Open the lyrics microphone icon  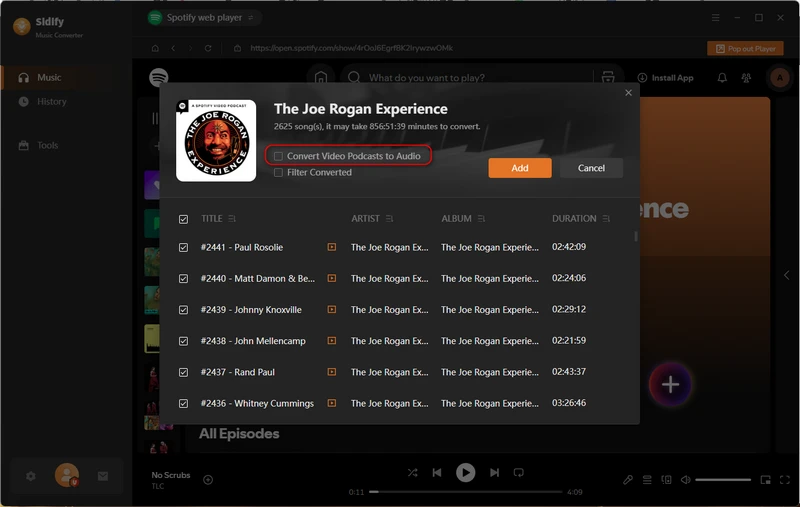click(x=628, y=479)
